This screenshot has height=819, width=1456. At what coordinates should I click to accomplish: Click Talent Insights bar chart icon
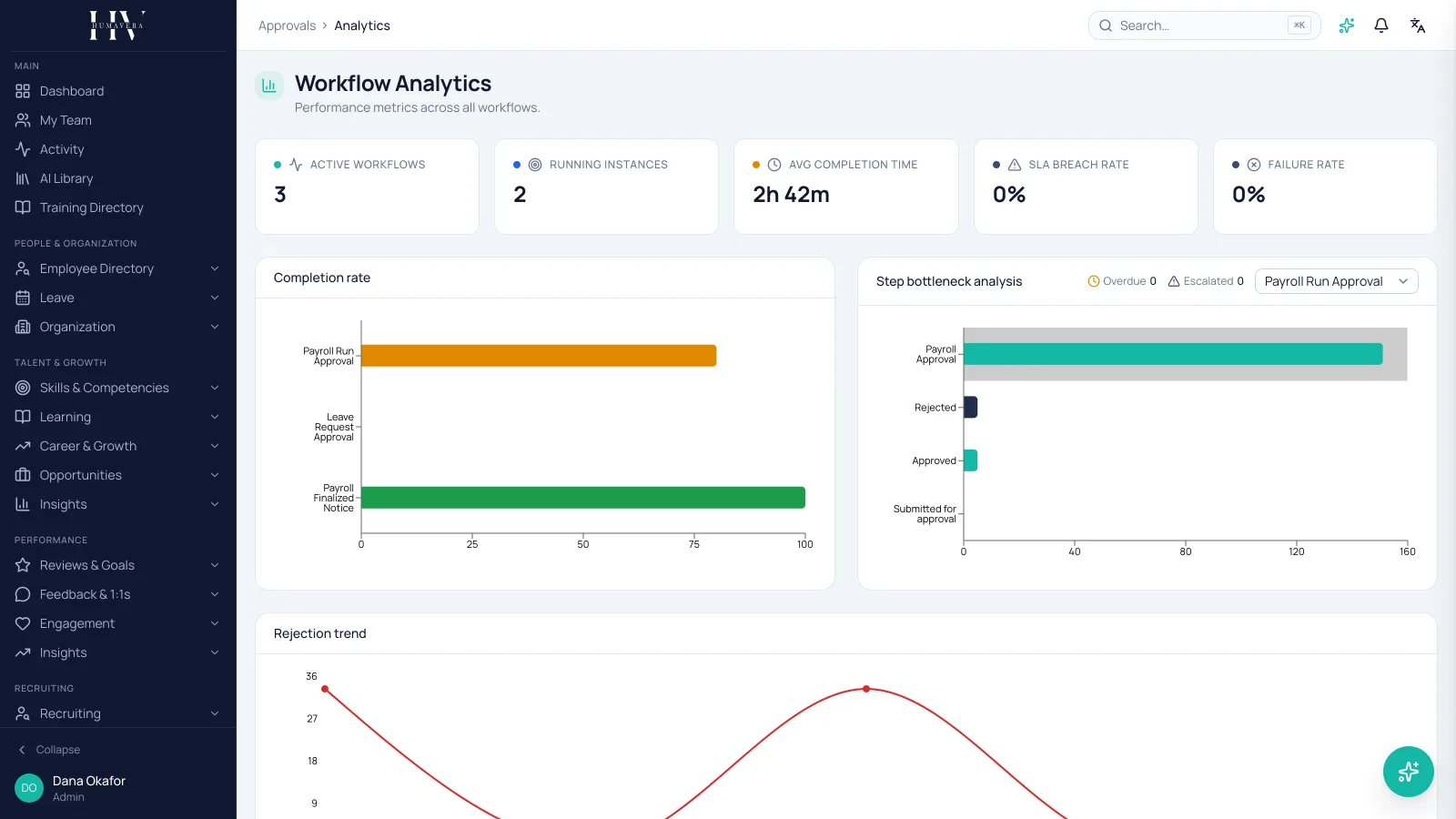(x=23, y=504)
